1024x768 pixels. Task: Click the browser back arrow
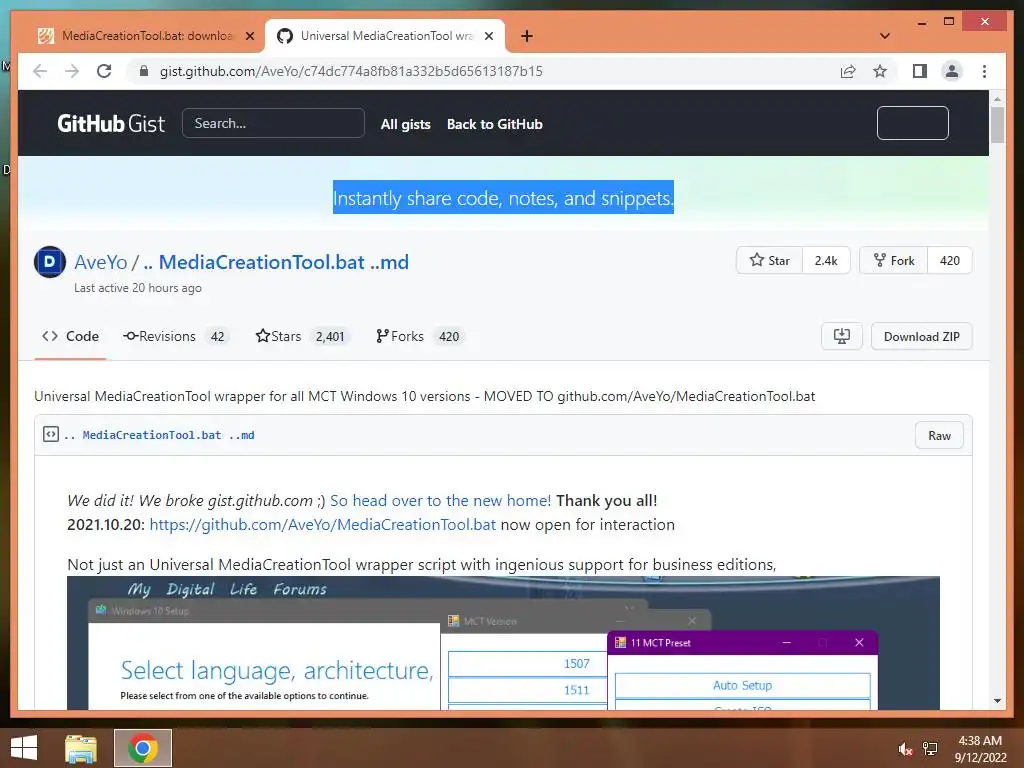40,71
